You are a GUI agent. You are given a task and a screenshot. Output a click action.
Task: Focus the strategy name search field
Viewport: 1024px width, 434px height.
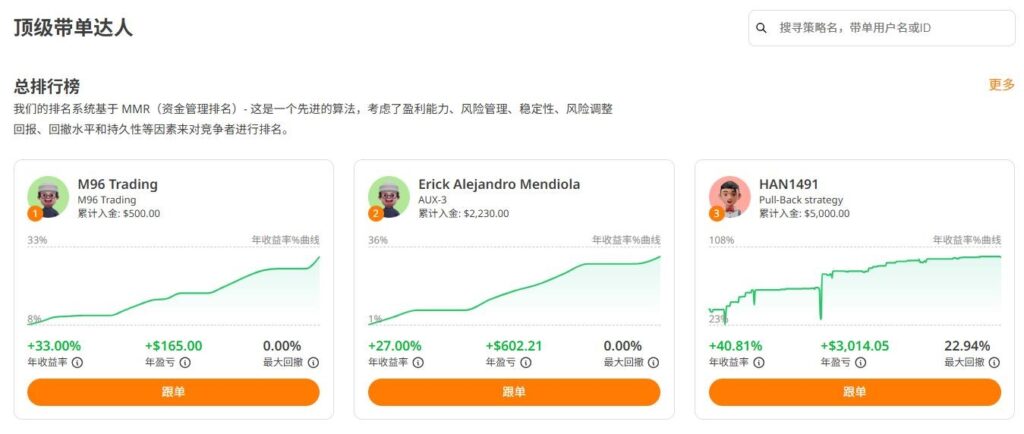pos(882,28)
